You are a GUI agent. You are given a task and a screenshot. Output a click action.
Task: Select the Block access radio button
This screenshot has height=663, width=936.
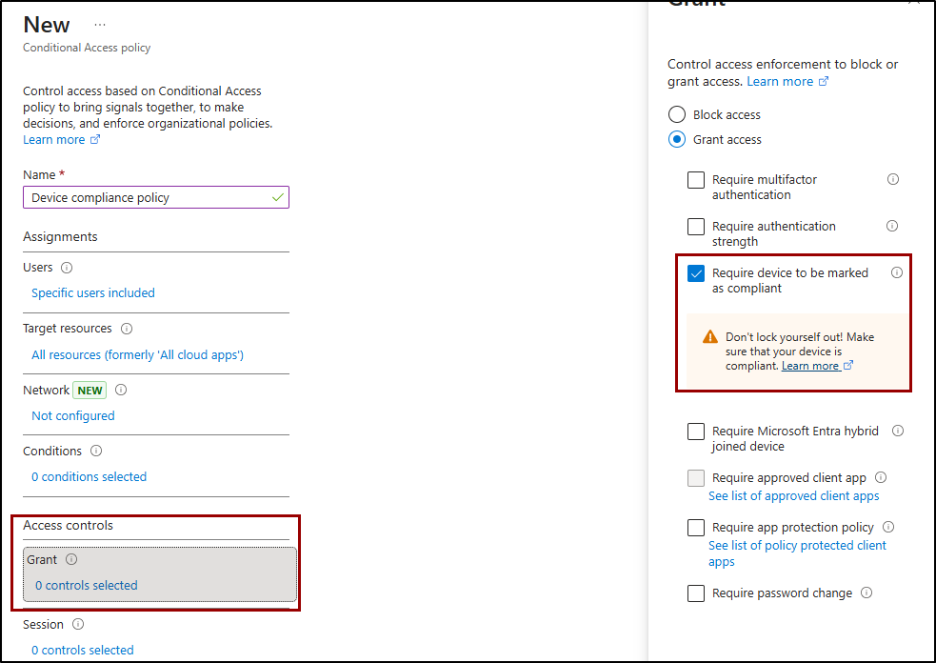(x=677, y=115)
